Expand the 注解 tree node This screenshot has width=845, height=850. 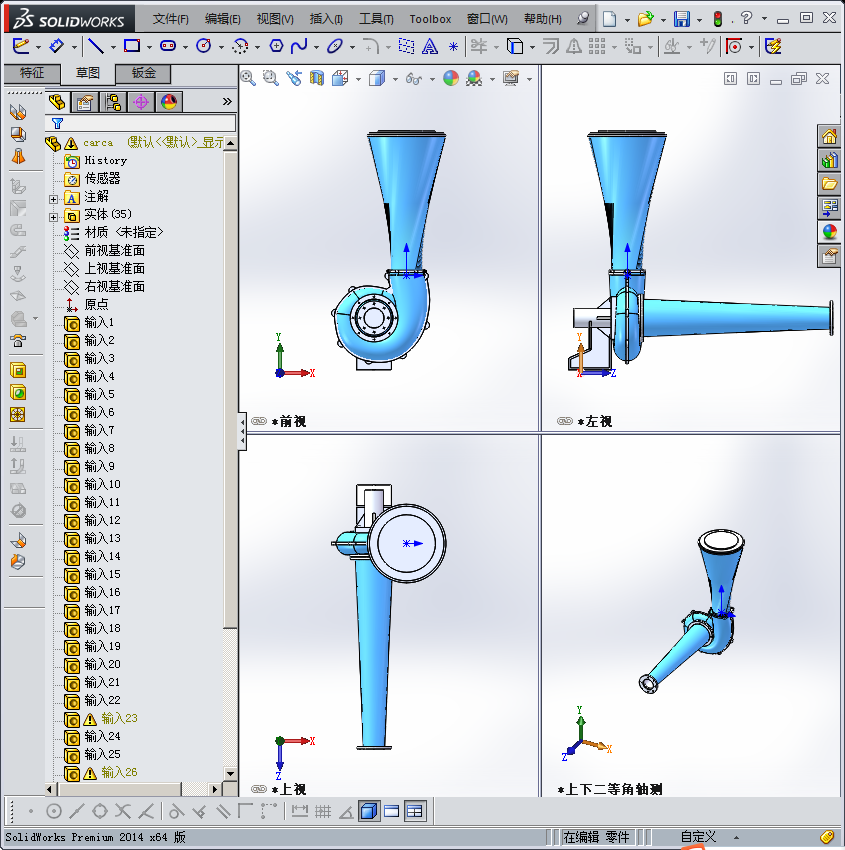point(53,199)
